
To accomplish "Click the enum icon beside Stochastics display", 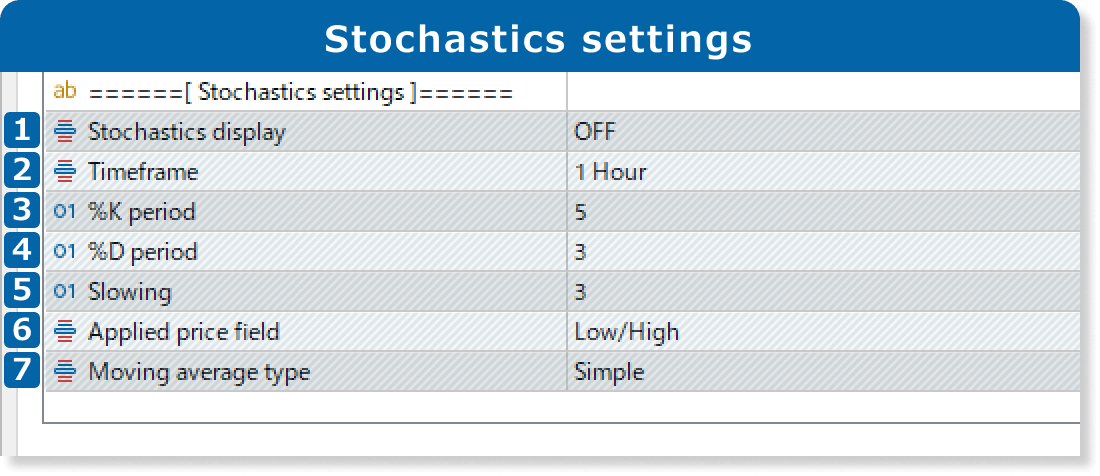I will [65, 131].
